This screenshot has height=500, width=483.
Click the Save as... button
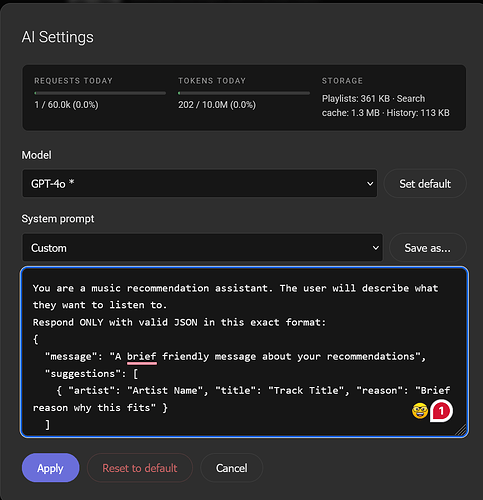click(428, 248)
